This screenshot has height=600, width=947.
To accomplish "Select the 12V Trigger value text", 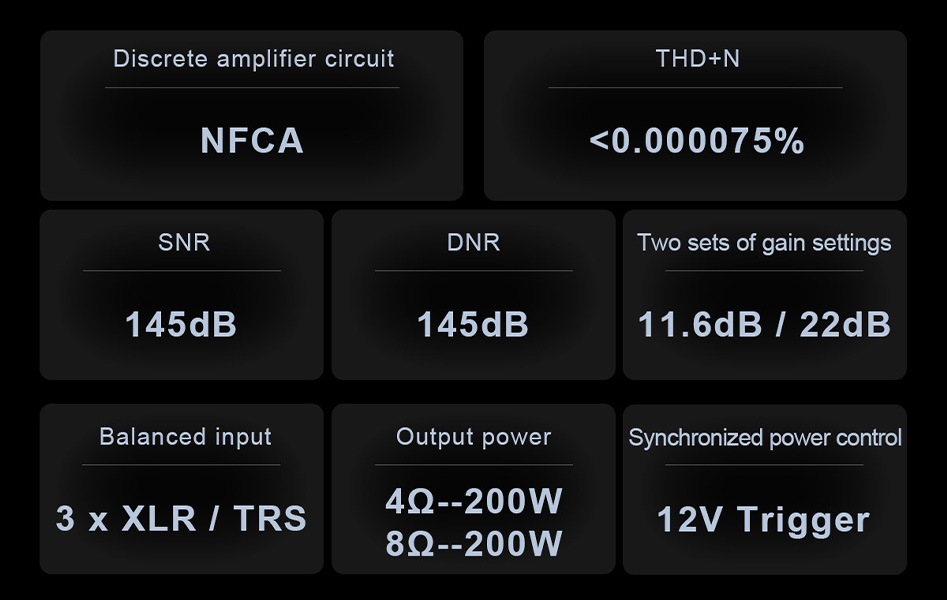I will pos(763,520).
